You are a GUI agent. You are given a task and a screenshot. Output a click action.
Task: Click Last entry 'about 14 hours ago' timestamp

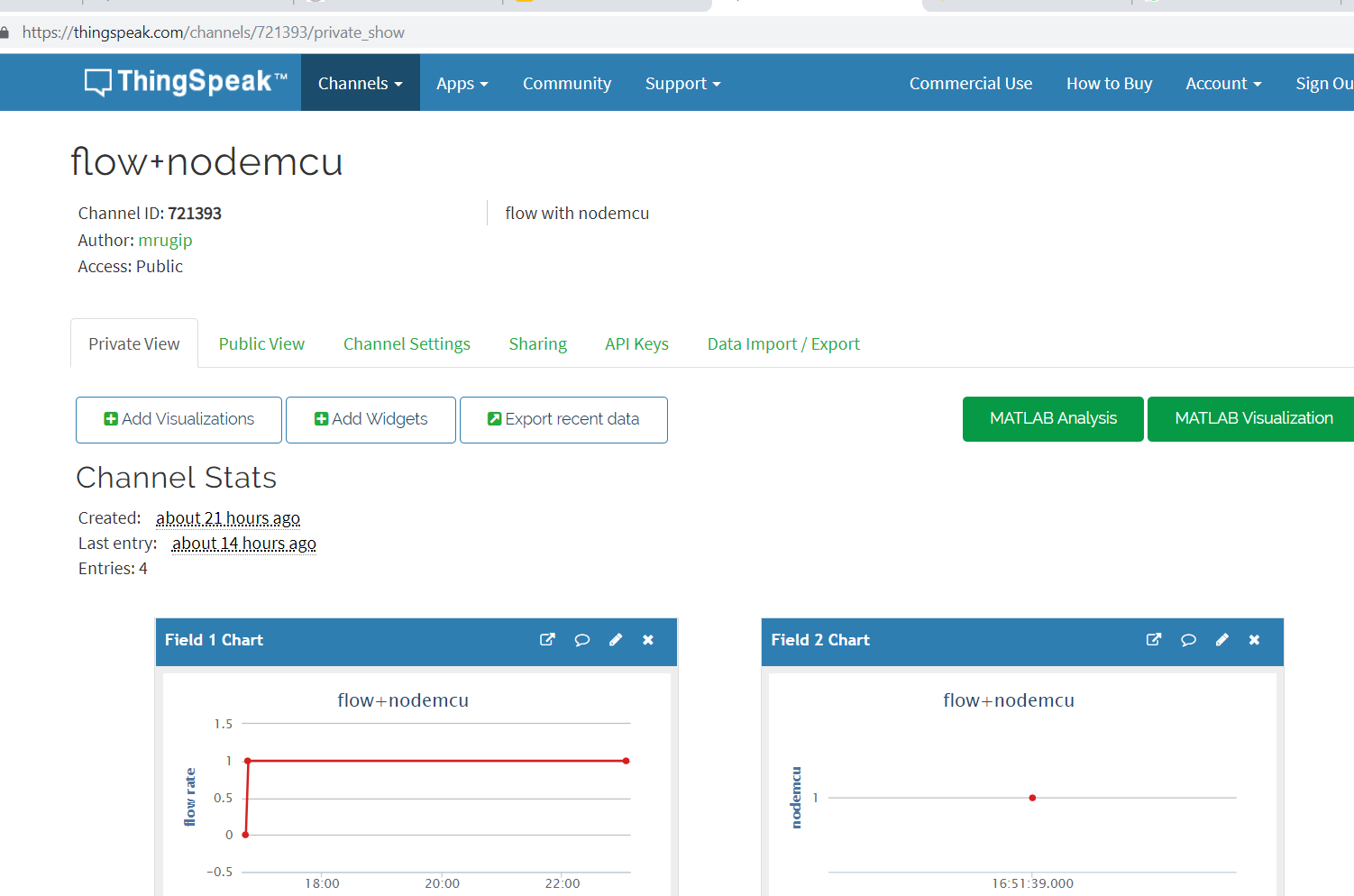pos(244,544)
